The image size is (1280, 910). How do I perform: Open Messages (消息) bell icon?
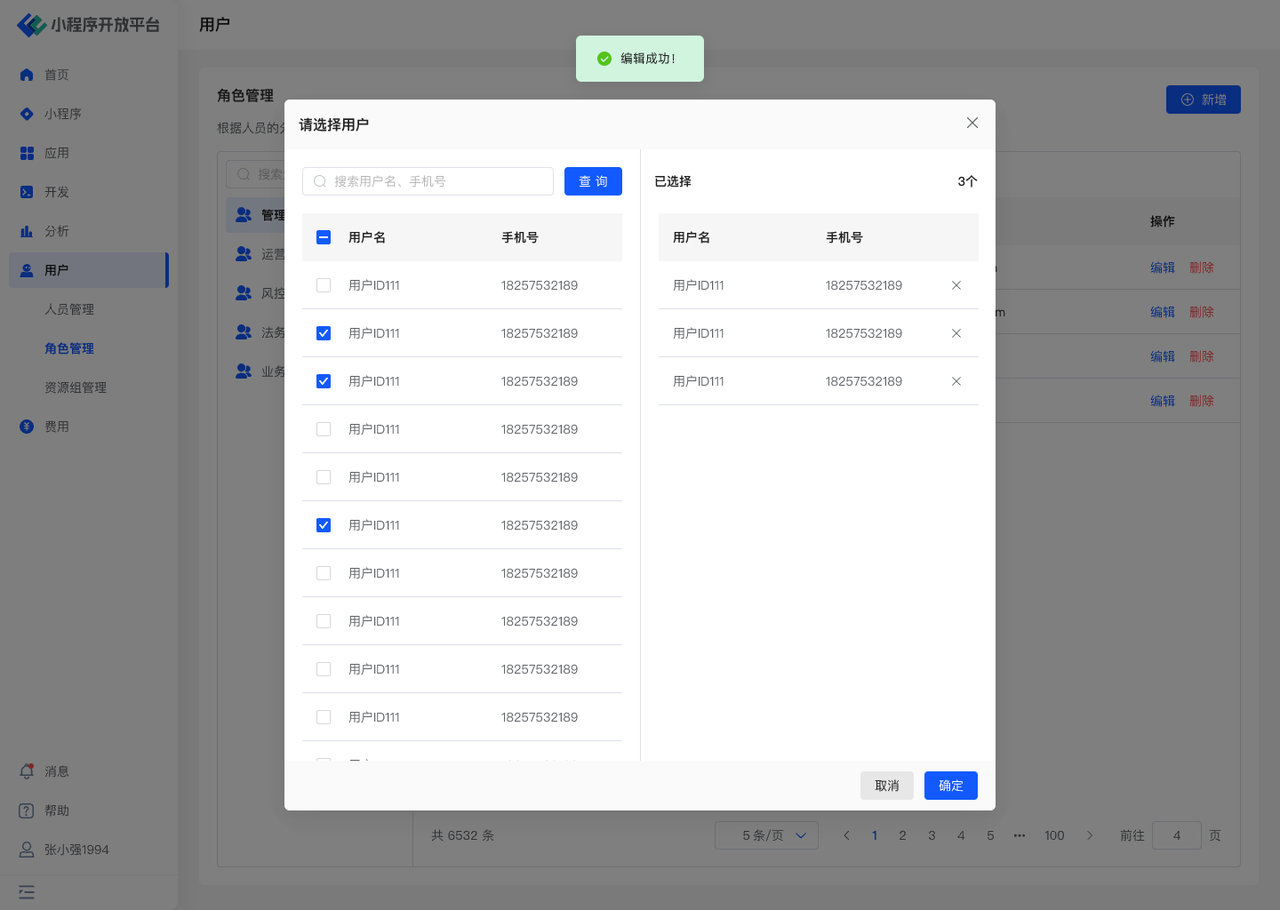27,772
